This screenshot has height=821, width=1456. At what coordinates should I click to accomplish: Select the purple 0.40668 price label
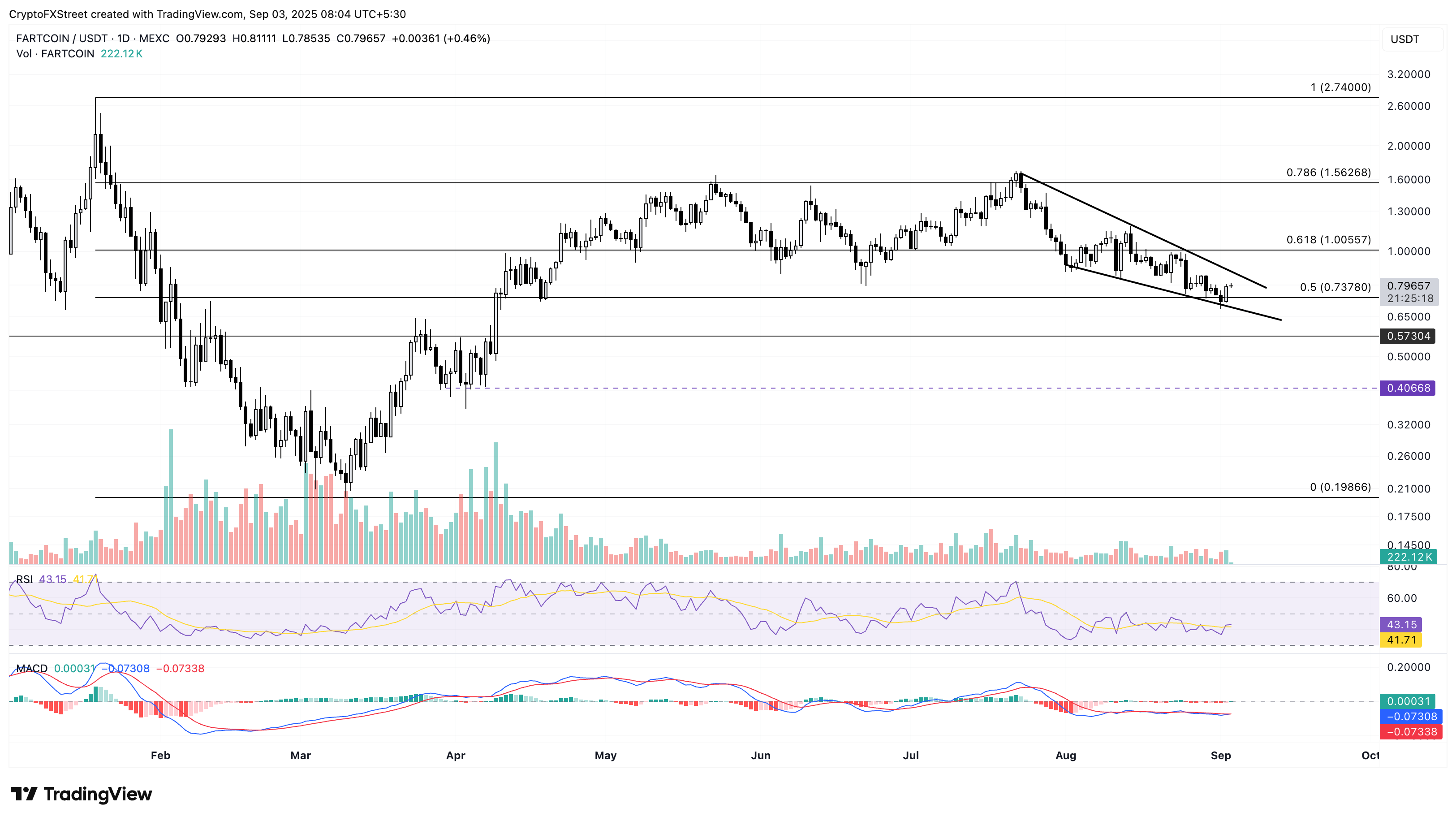pyautogui.click(x=1407, y=388)
